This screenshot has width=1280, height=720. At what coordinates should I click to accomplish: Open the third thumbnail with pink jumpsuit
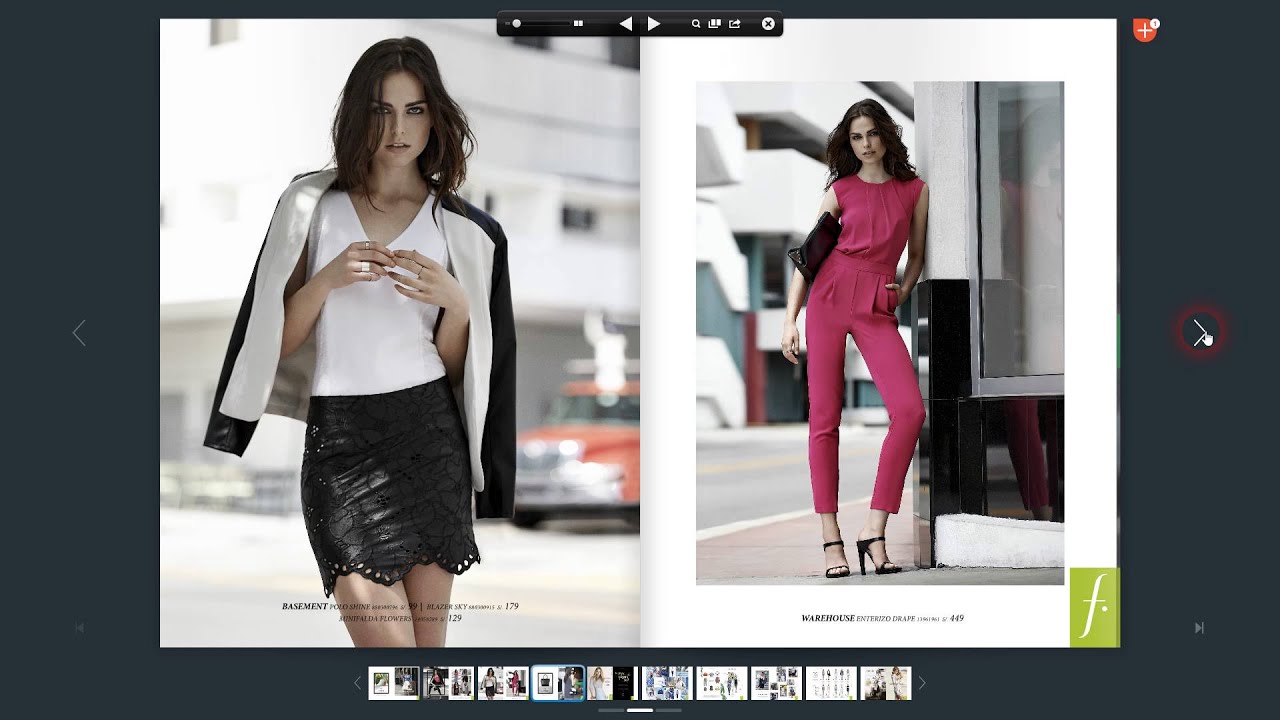(503, 683)
